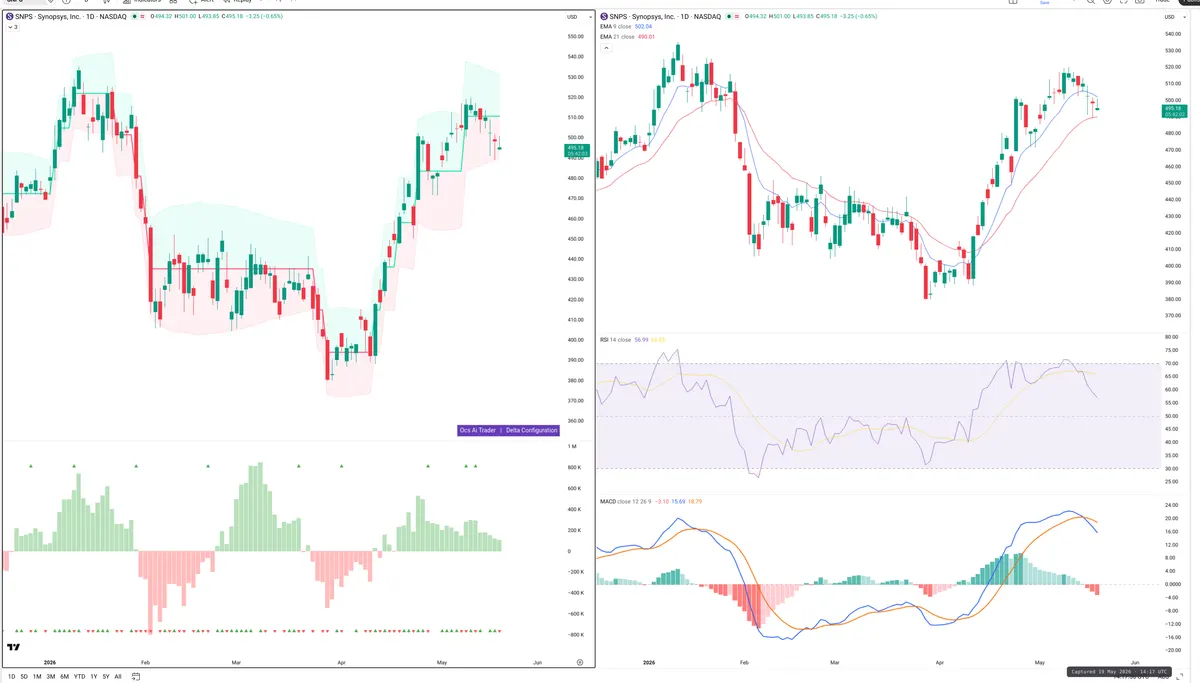Screen dimensions: 1200x683
Task: Click Synopsys symbol logo on right chart
Action: pyautogui.click(x=603, y=17)
